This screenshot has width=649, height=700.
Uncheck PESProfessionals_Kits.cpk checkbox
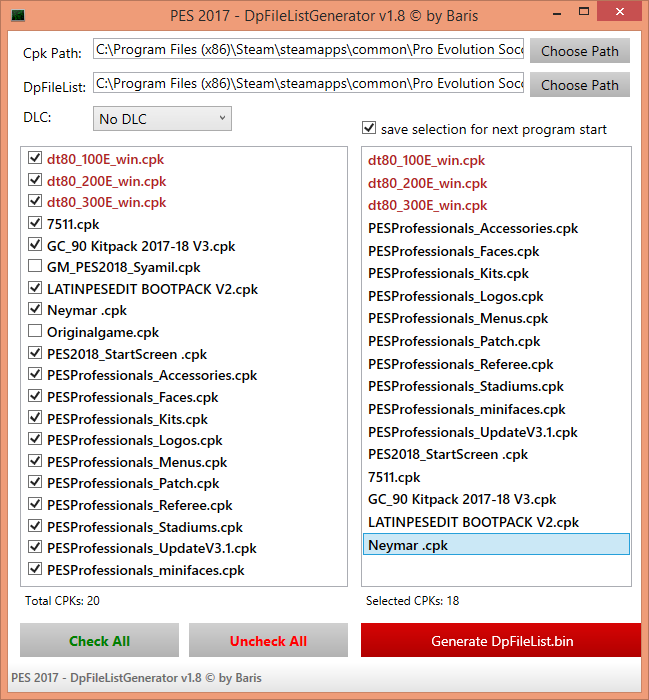[x=35, y=418]
